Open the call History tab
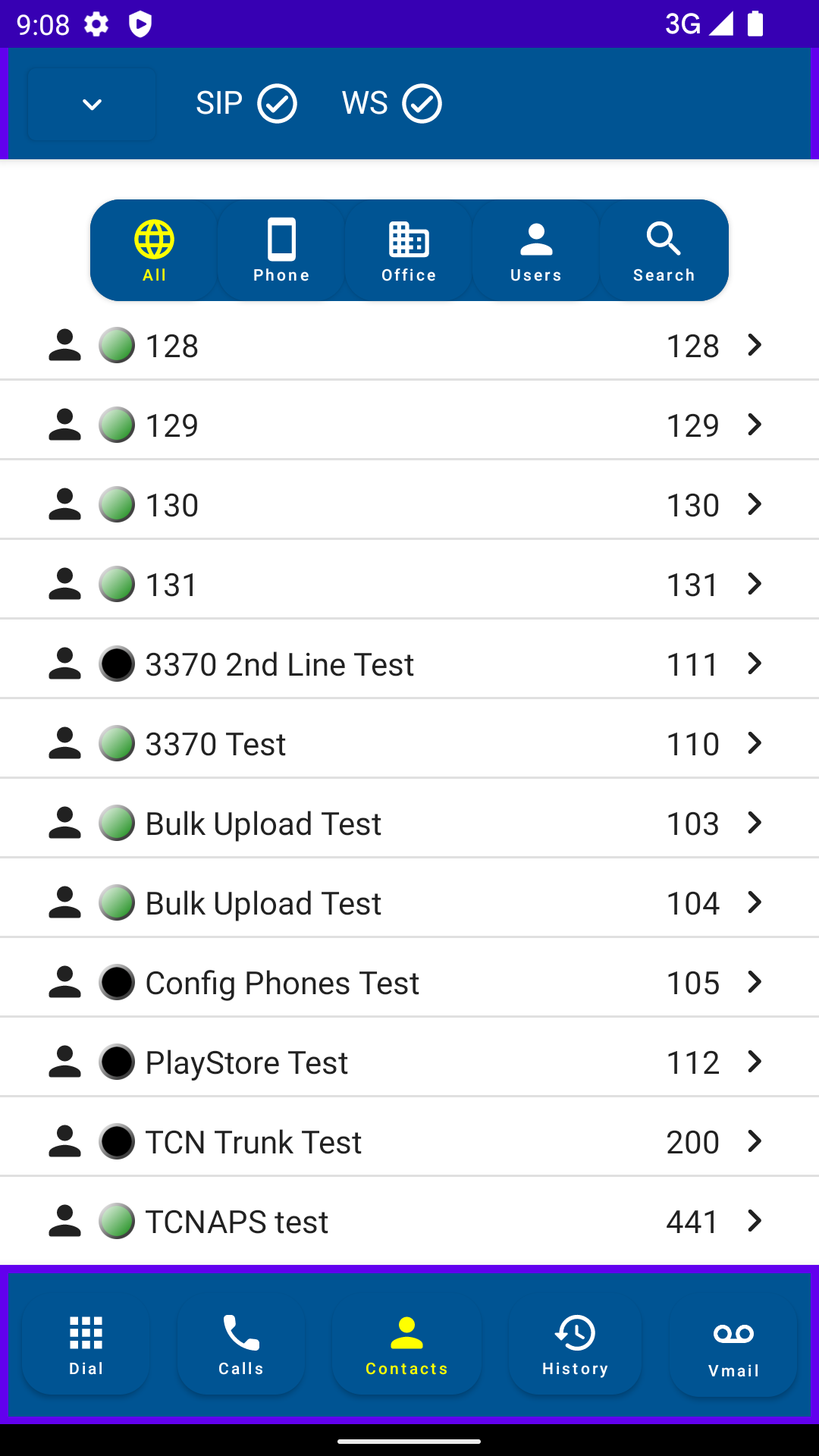The width and height of the screenshot is (819, 1456). (575, 1345)
